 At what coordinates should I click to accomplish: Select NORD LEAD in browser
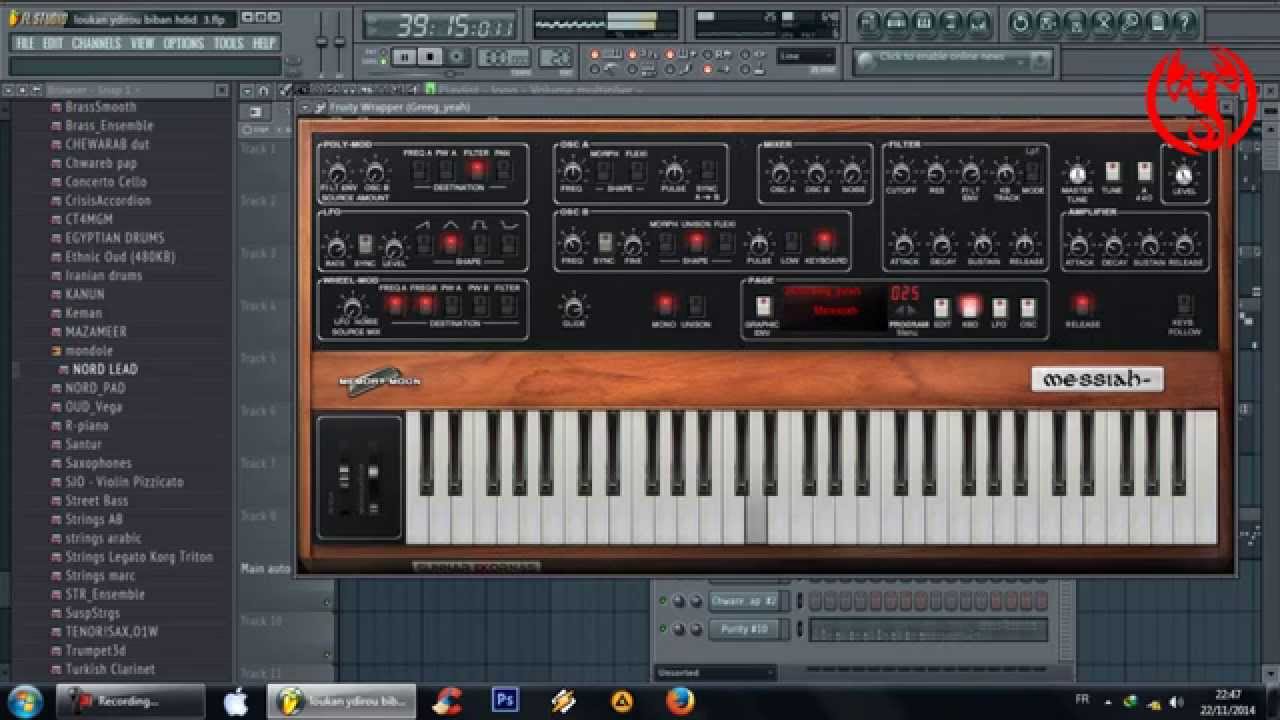click(105, 369)
